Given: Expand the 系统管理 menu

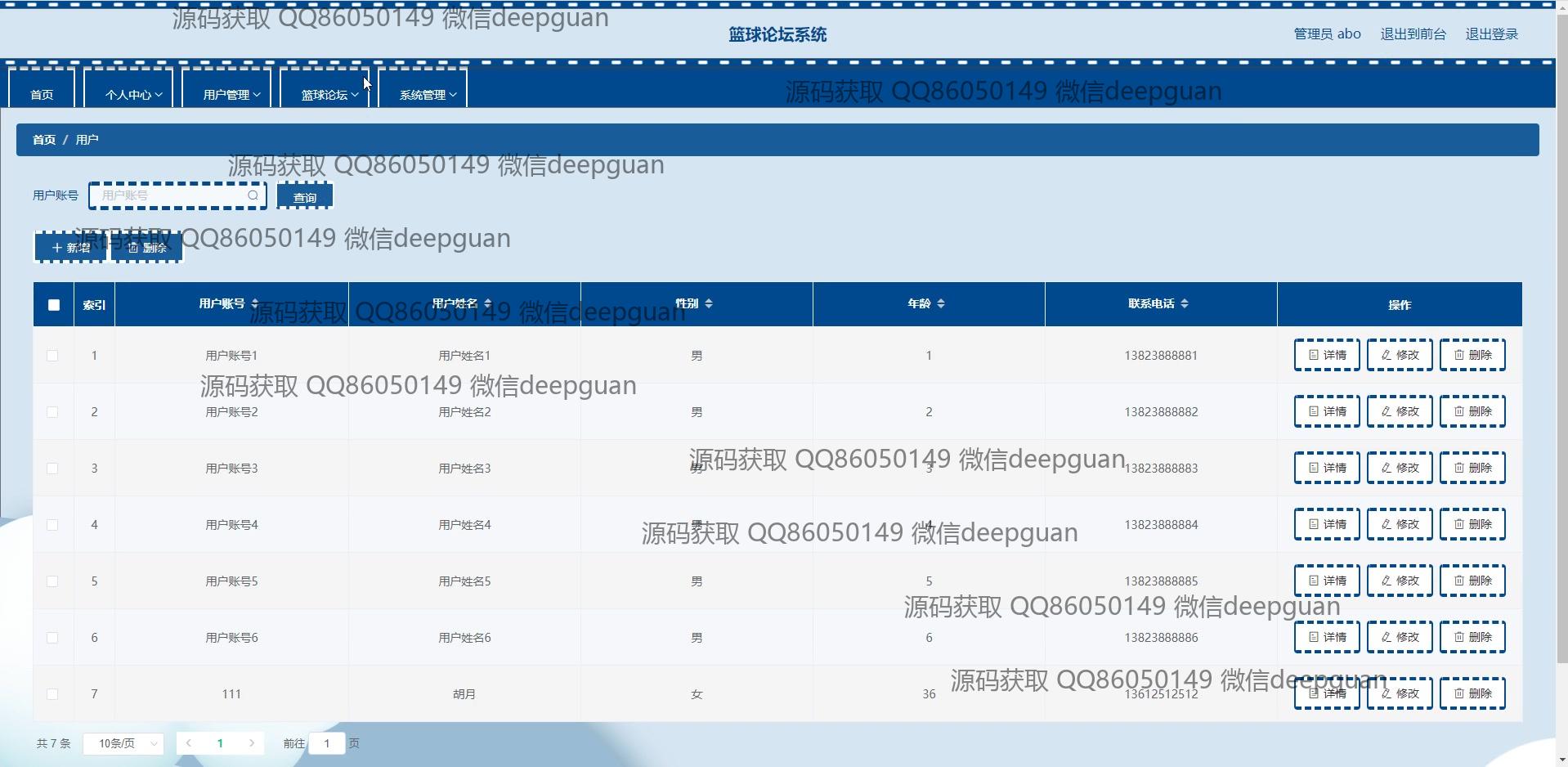Looking at the screenshot, I should [427, 95].
